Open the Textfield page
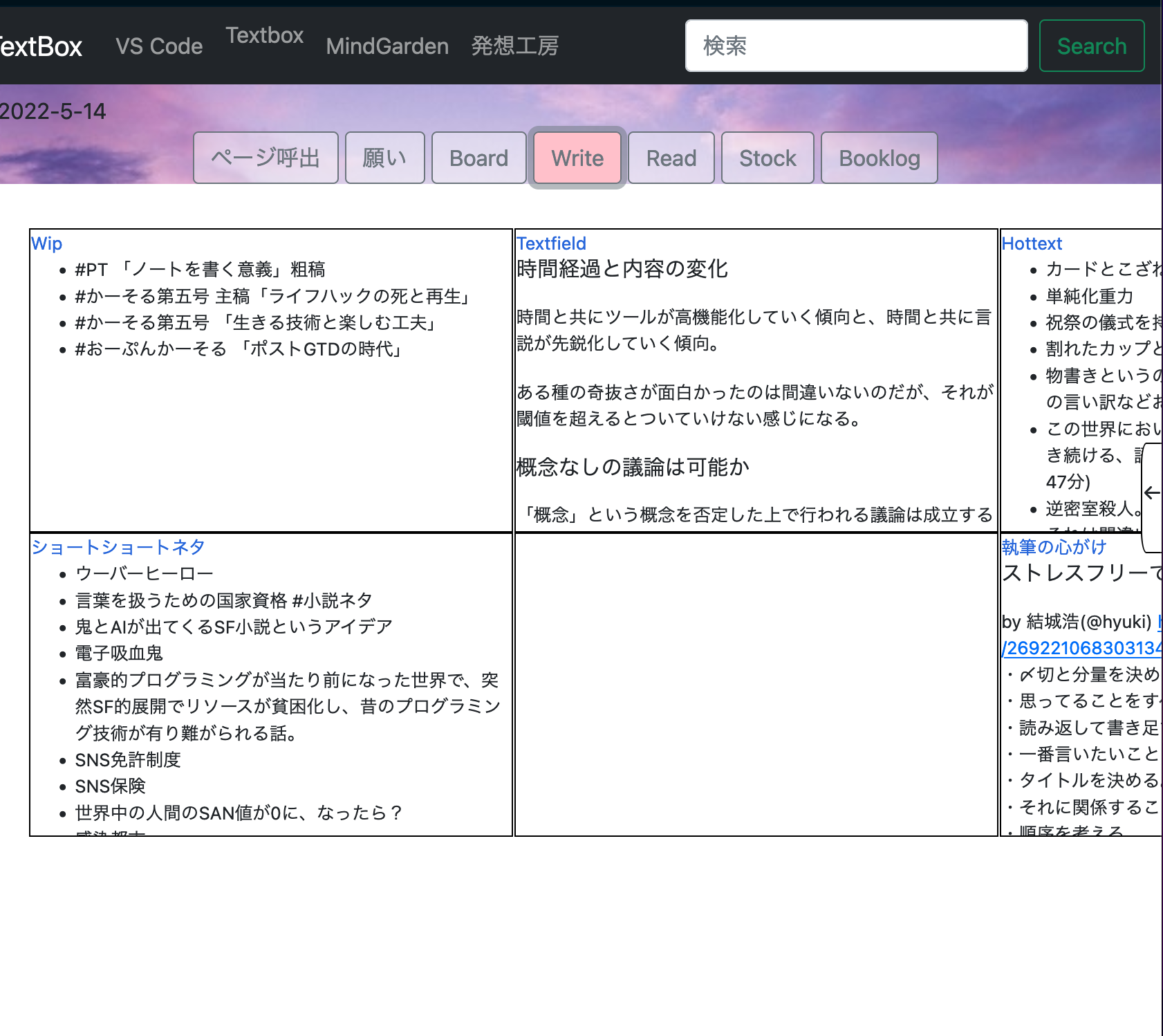The image size is (1163, 1036). point(551,243)
